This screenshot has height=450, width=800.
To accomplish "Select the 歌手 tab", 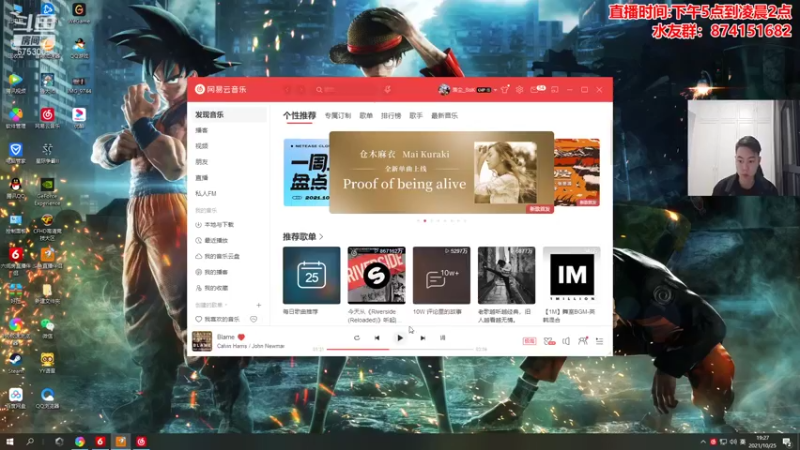I will [x=416, y=116].
